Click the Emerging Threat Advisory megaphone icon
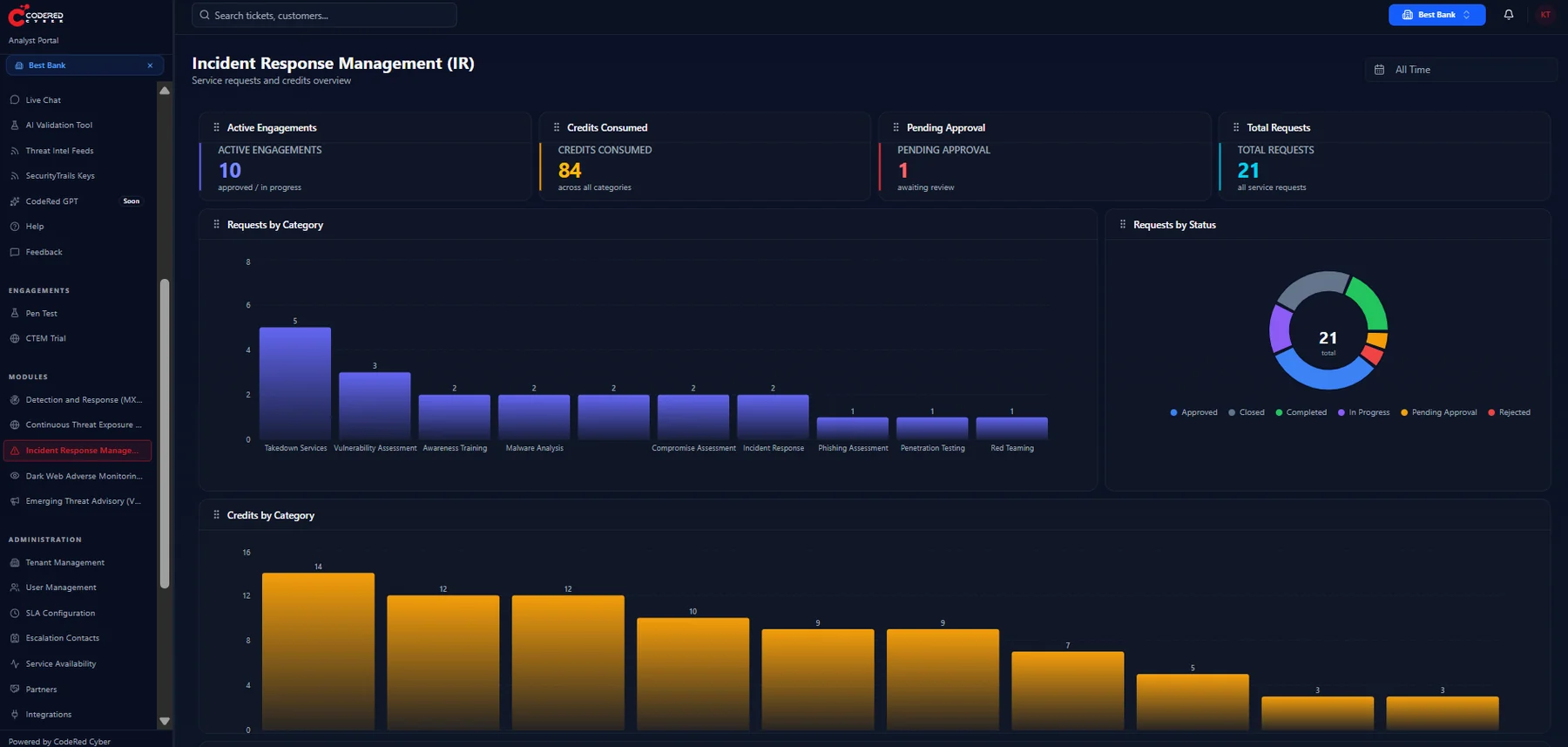This screenshot has width=1568, height=747. pyautogui.click(x=15, y=501)
